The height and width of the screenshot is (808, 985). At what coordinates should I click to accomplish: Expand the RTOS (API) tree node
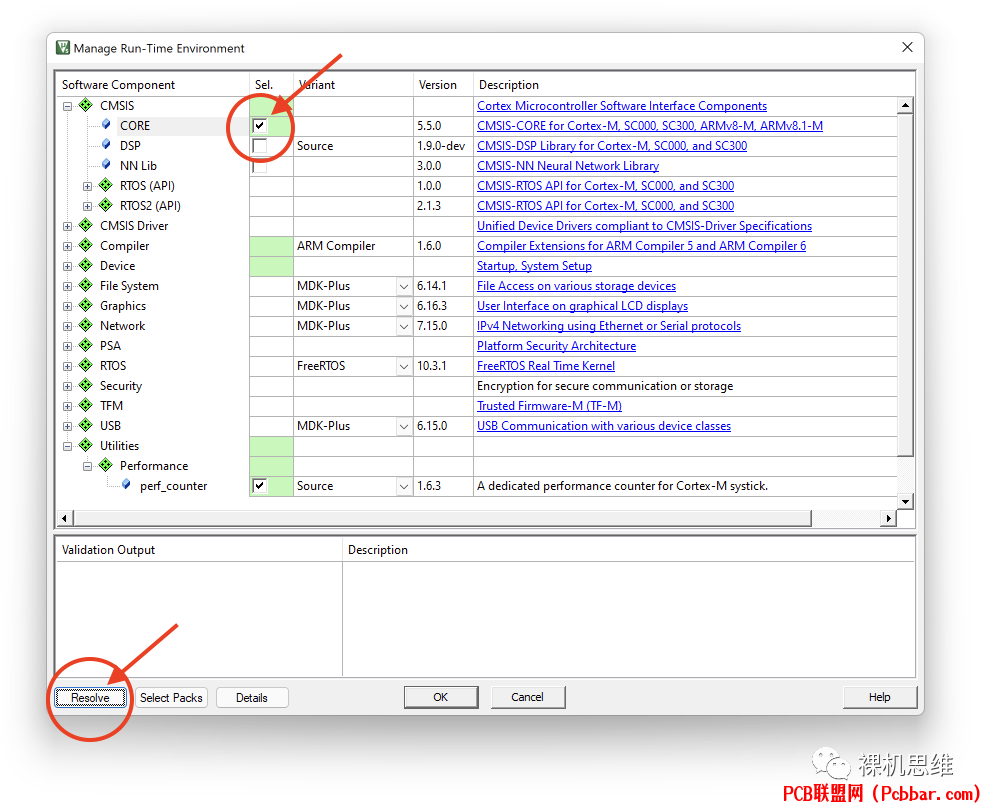pos(87,186)
